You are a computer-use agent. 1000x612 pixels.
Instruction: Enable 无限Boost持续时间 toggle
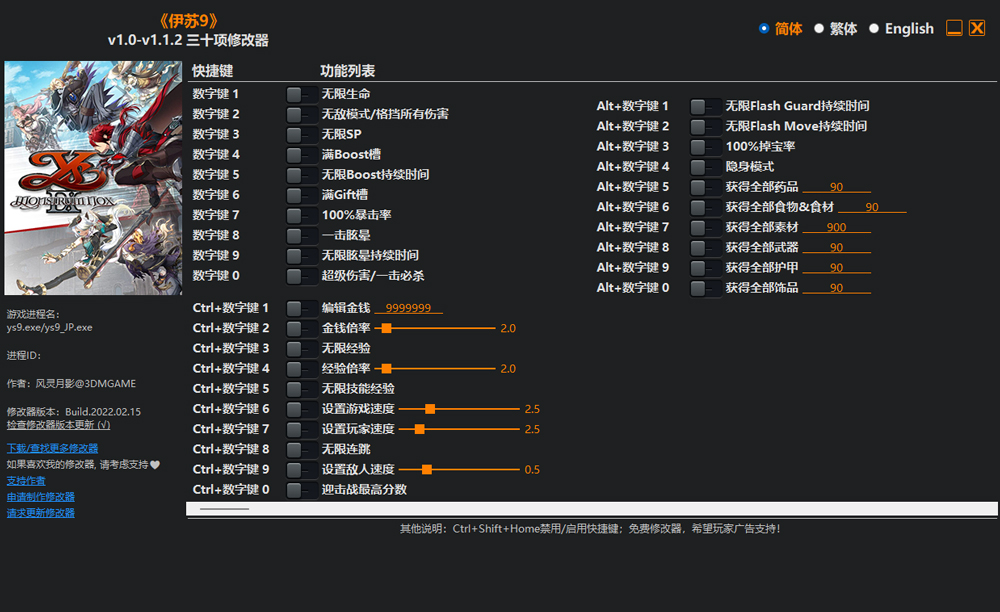(x=301, y=175)
